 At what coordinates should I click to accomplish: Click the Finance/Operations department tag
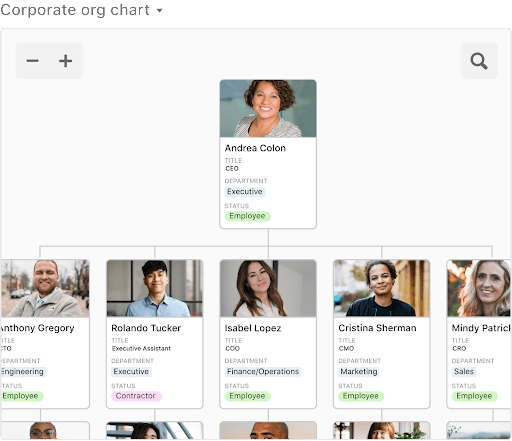click(x=263, y=372)
